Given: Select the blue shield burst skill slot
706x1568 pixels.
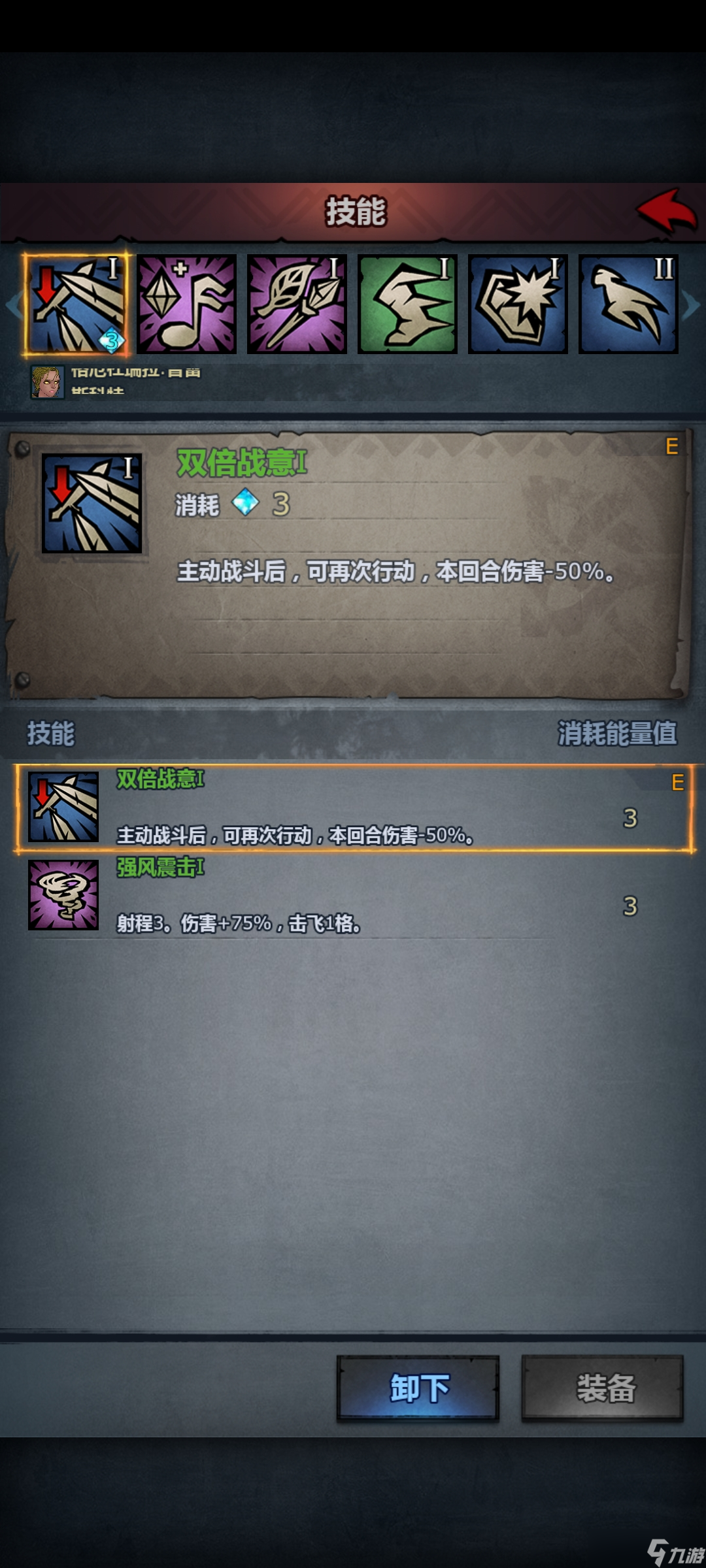Looking at the screenshot, I should tap(518, 304).
